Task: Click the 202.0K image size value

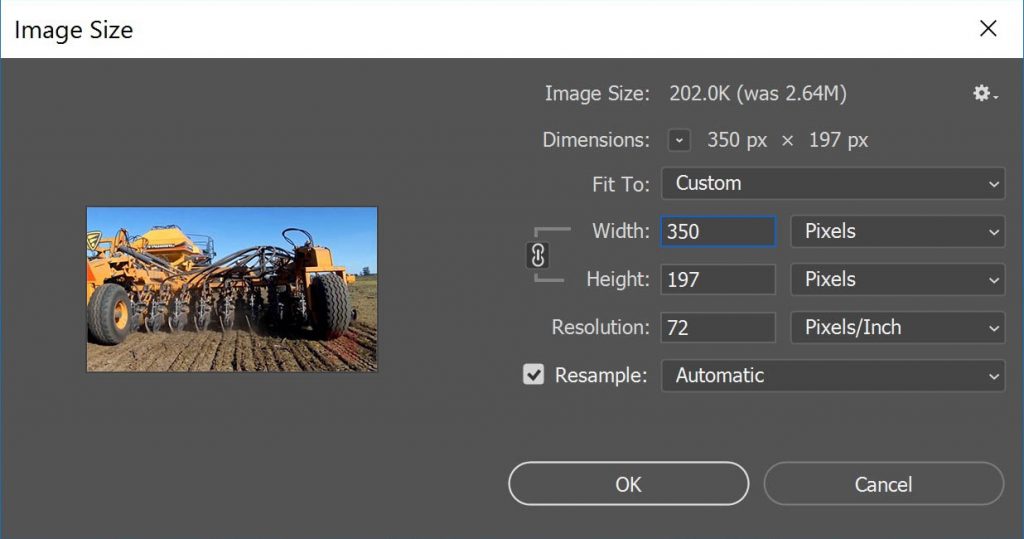Action: coord(699,93)
